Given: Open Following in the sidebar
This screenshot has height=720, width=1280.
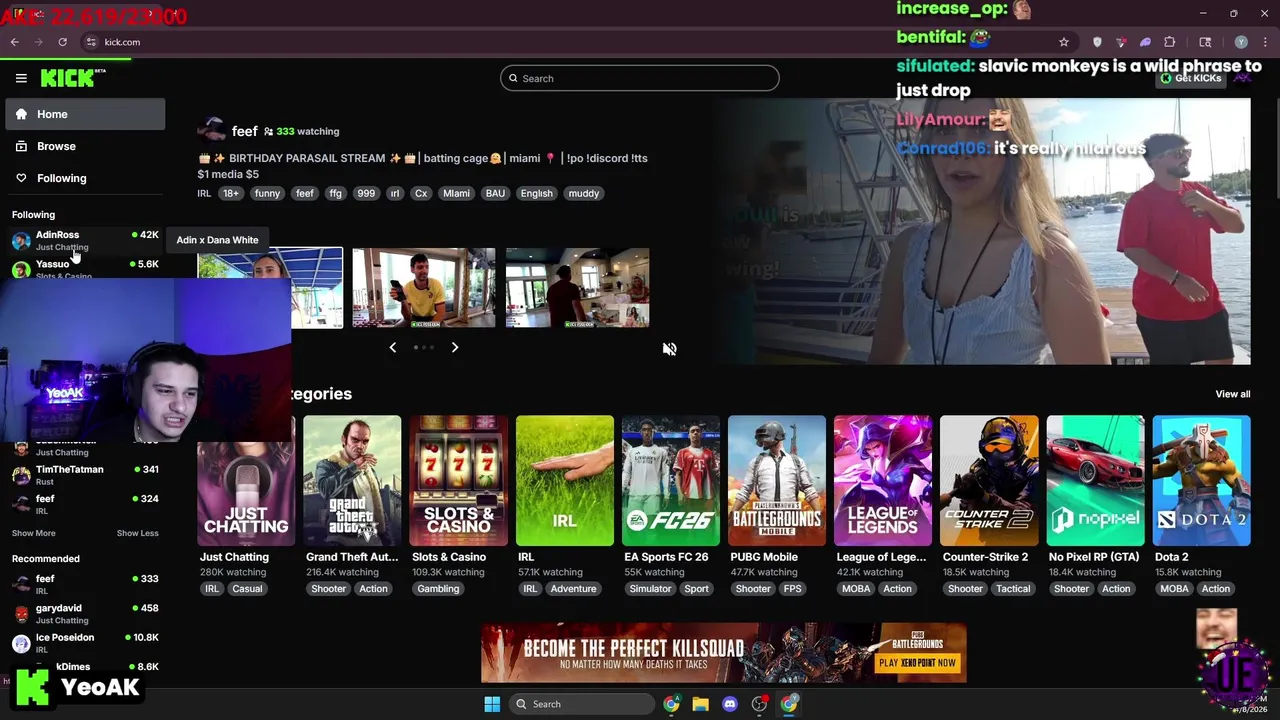Looking at the screenshot, I should pos(85,178).
